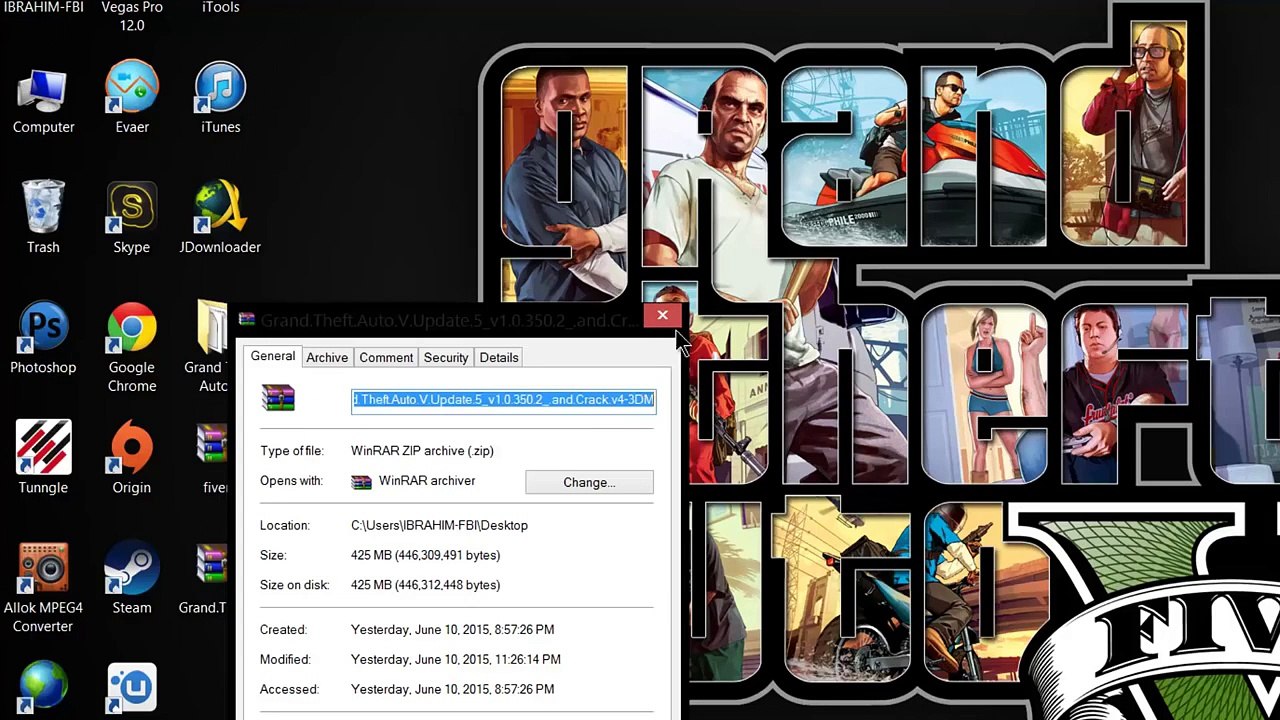
Task: Click the title bar WinRAR icon
Action: coord(246,319)
